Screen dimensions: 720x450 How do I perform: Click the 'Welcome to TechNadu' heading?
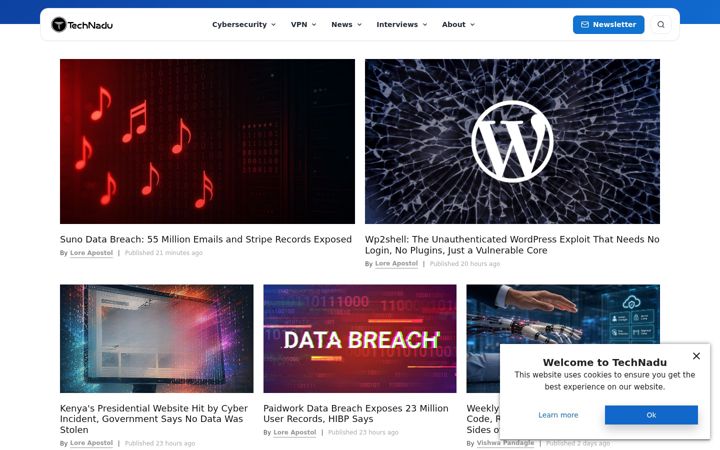(x=605, y=362)
